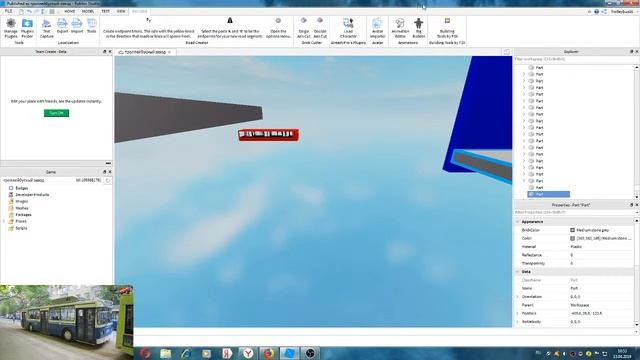640x360 pixels.
Task: Click the BrickColor swatch
Action: coord(572,230)
